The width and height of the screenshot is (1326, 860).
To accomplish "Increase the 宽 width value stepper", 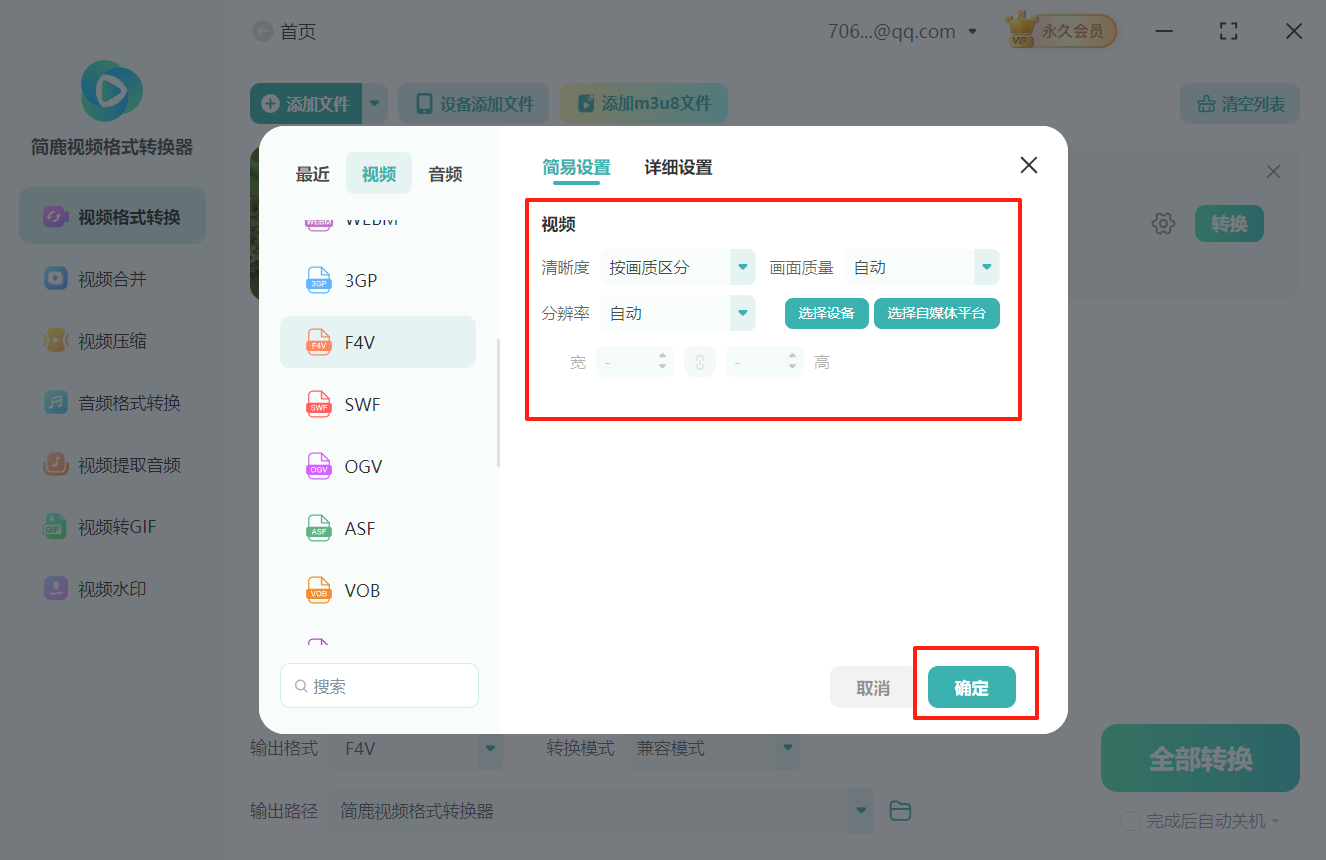I will (x=660, y=357).
